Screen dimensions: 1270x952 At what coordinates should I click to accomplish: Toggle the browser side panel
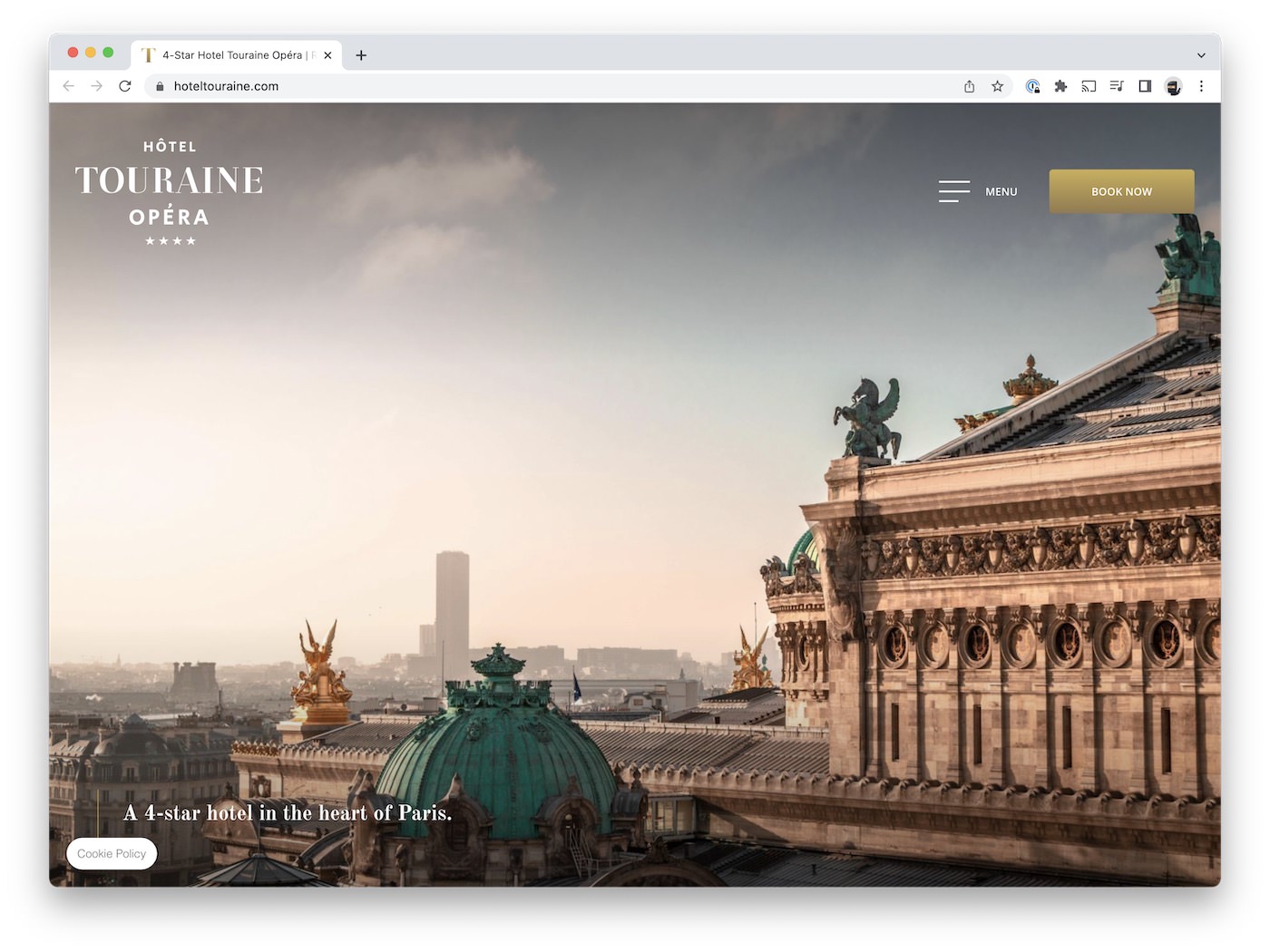tap(1145, 86)
